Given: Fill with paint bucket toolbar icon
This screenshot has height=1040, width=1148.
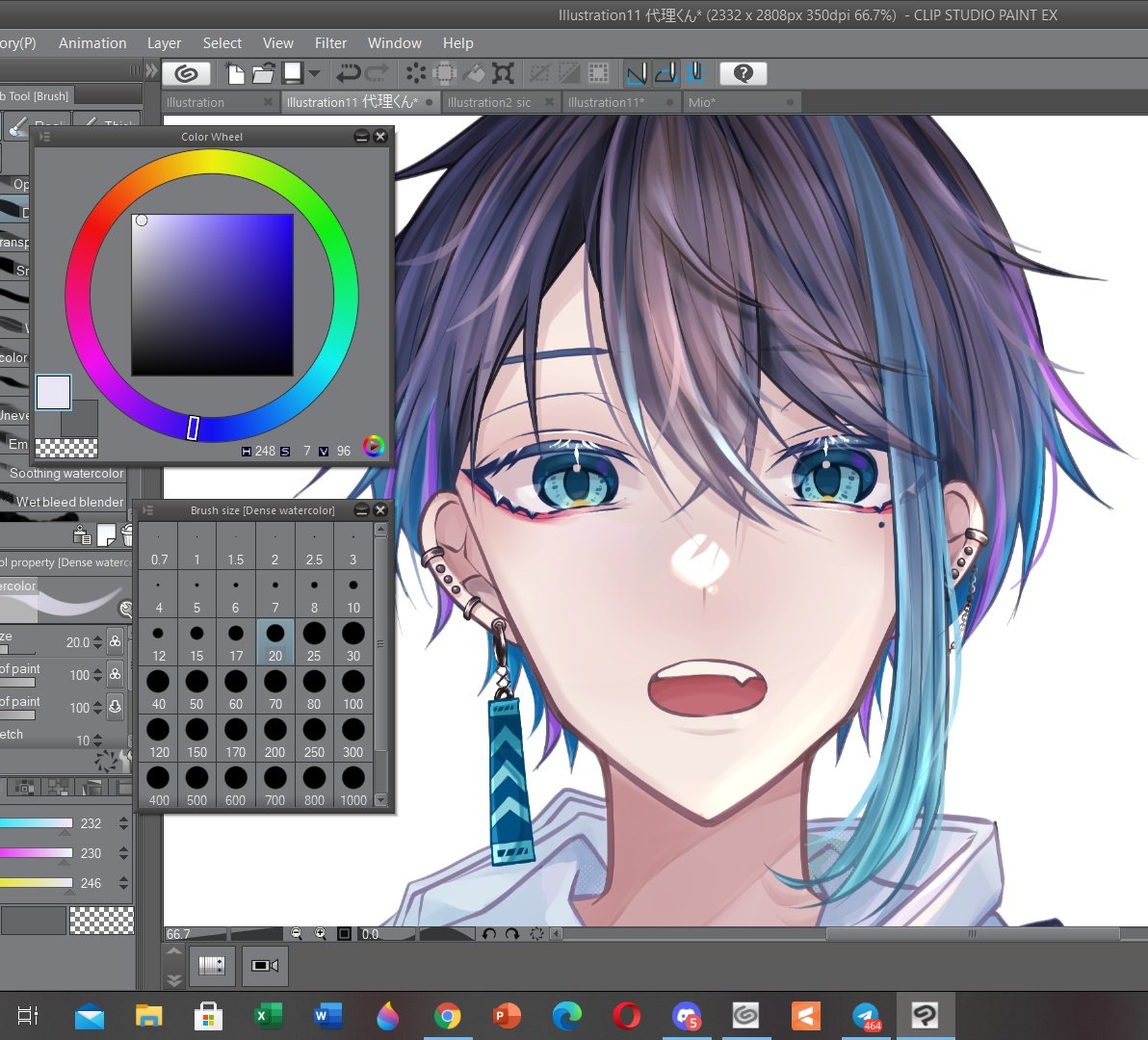Looking at the screenshot, I should coord(474,73).
